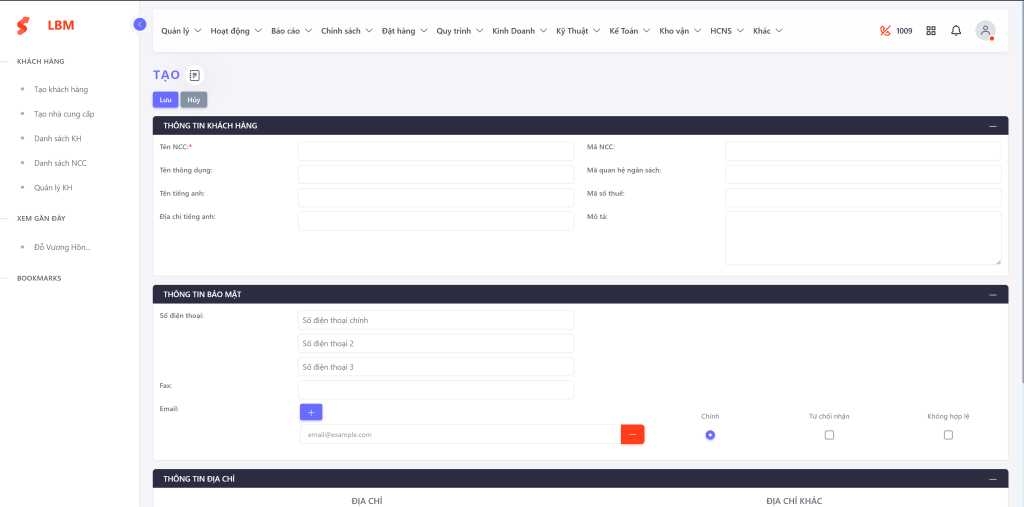Viewport: 1024px width, 507px height.
Task: Open the user profile avatar
Action: (985, 31)
